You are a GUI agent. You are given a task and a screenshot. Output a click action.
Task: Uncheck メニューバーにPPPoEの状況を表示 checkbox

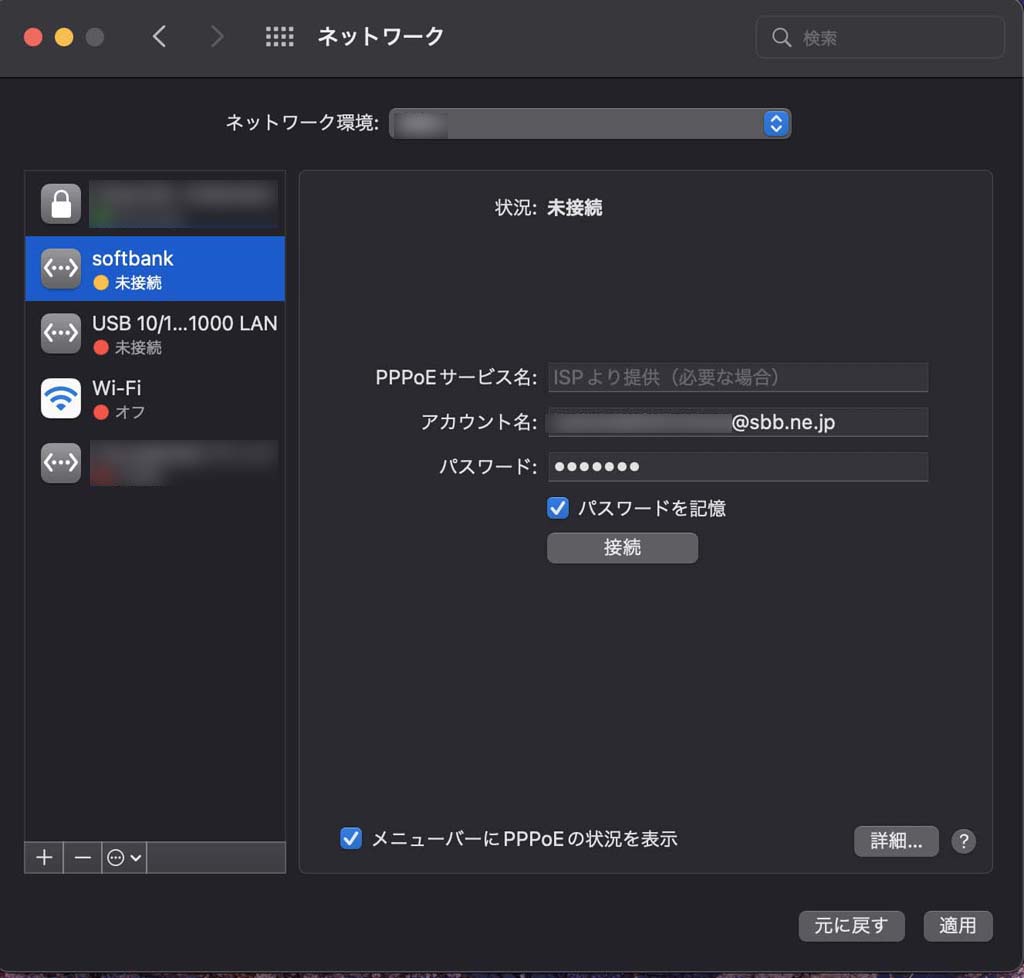tap(351, 839)
